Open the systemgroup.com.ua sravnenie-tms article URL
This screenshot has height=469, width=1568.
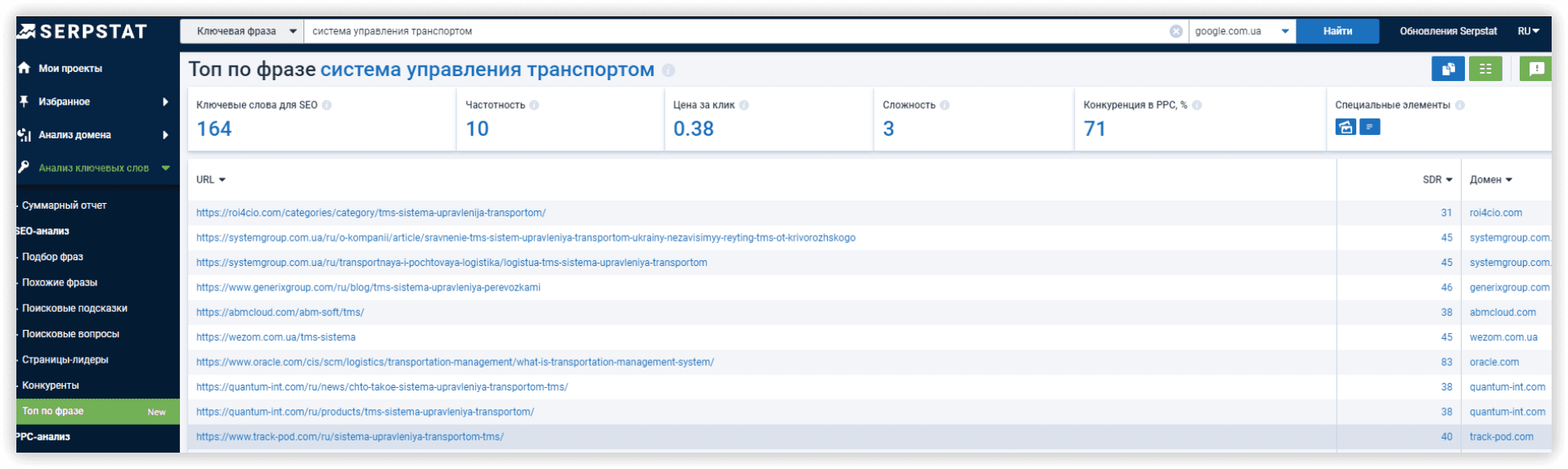point(526,237)
